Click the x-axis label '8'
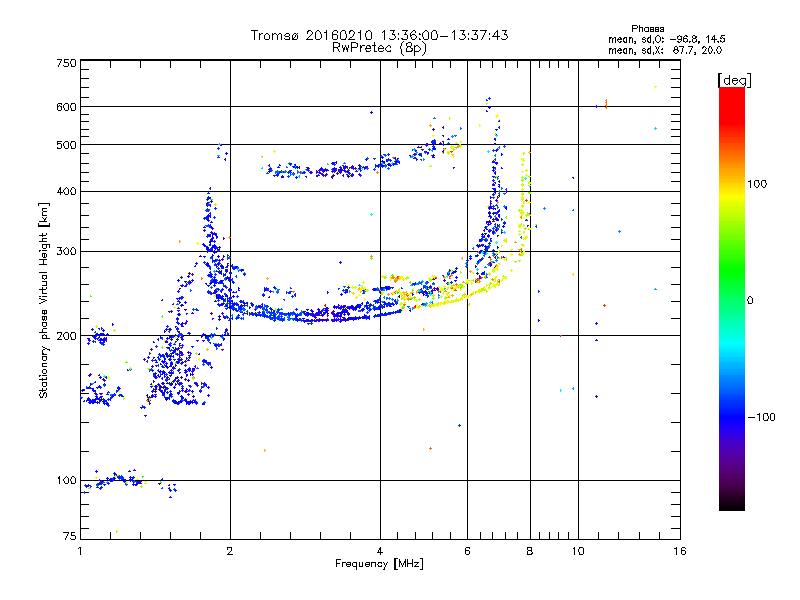The image size is (800, 600). [530, 551]
